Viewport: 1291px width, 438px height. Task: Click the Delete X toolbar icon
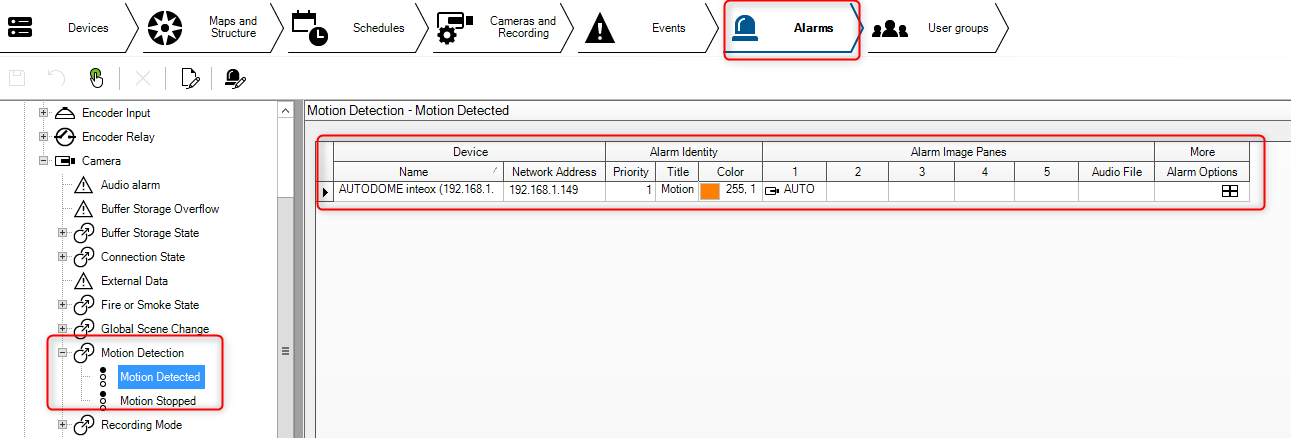[143, 78]
